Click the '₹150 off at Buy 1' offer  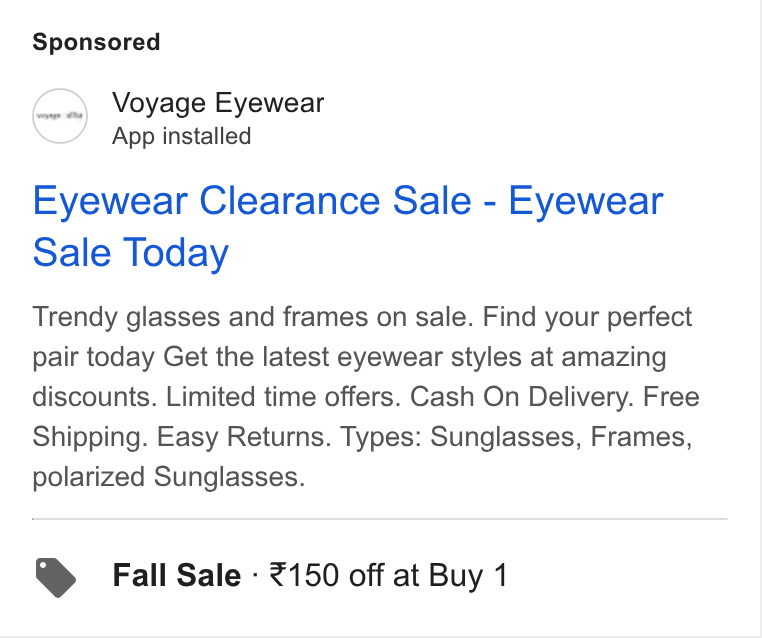[x=389, y=575]
